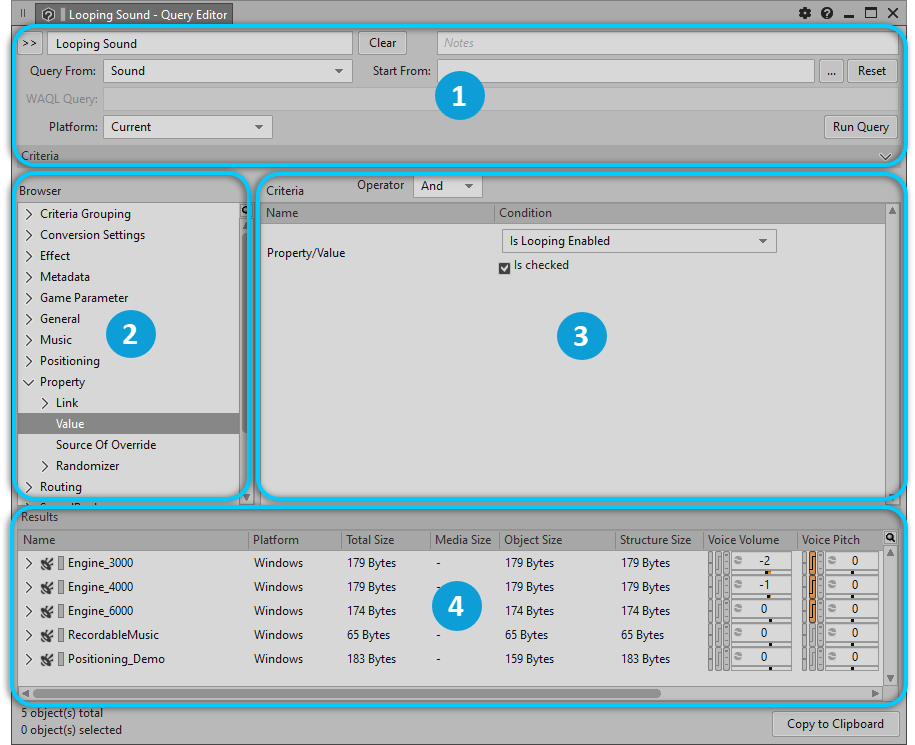Click the >> selector button beside query name
The width and height of the screenshot is (915, 745).
click(x=30, y=43)
